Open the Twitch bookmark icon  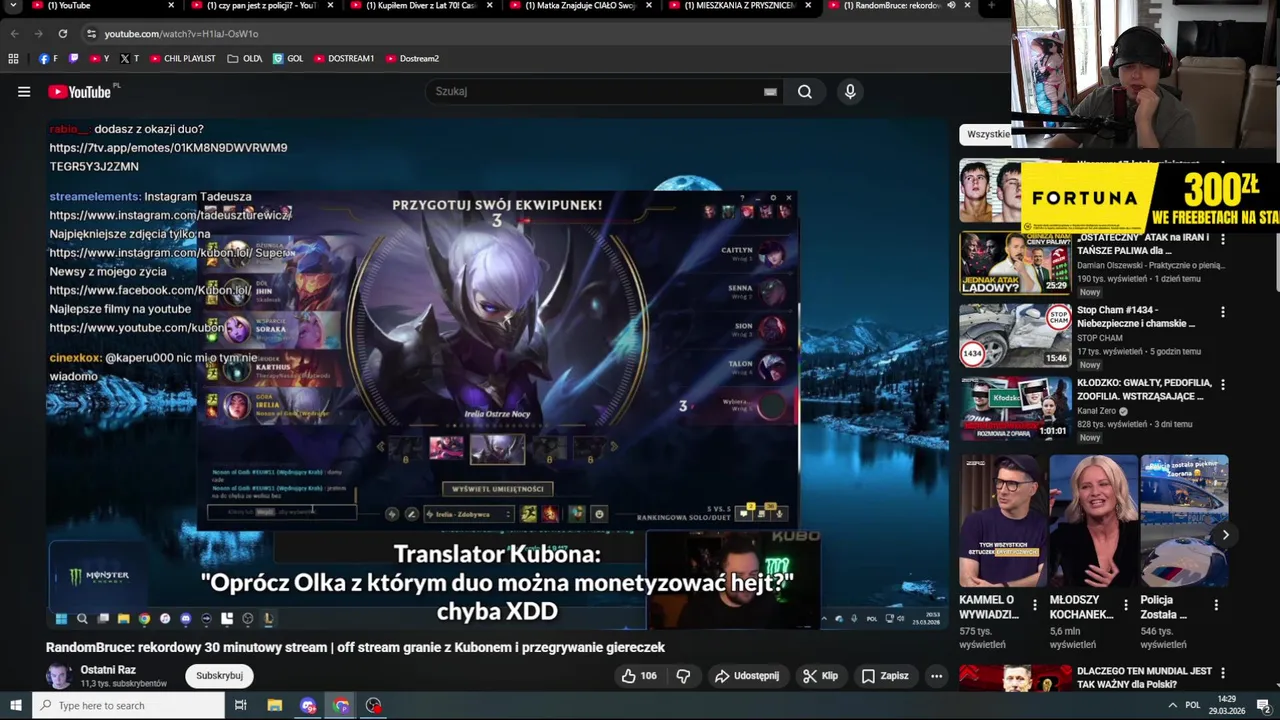74,59
